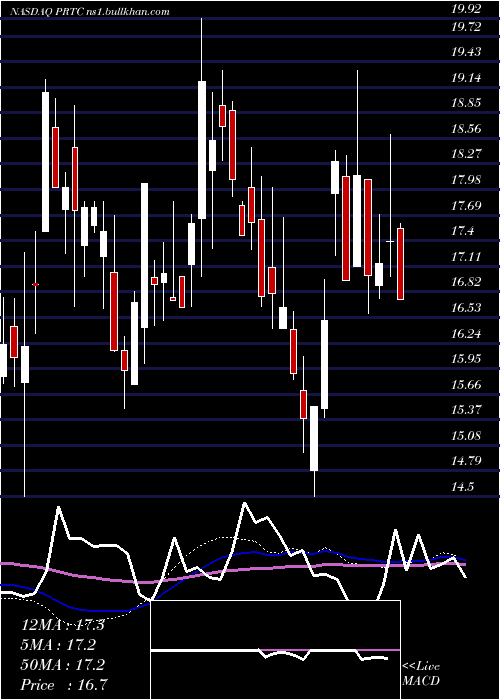Click the MACD inset panel
The width and height of the screenshot is (500, 700).
[x=275, y=650]
